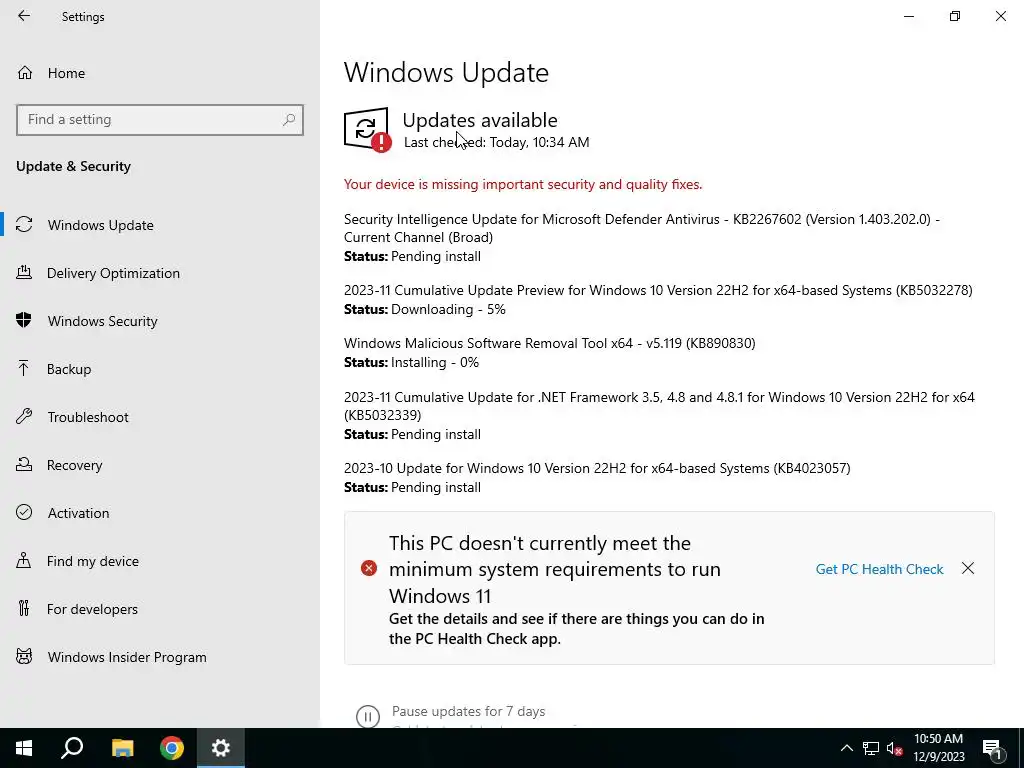Click the Windows Insider cat icon
Image resolution: width=1024 pixels, height=768 pixels.
[x=24, y=656]
